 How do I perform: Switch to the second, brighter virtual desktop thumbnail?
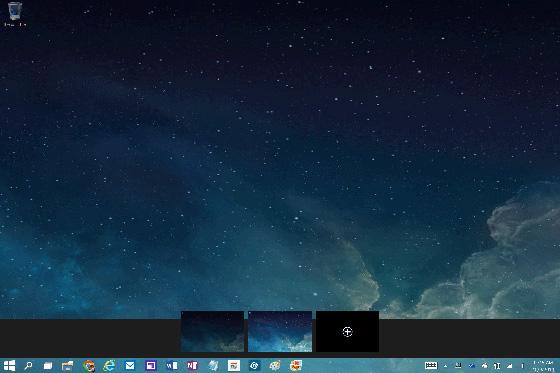coord(280,332)
